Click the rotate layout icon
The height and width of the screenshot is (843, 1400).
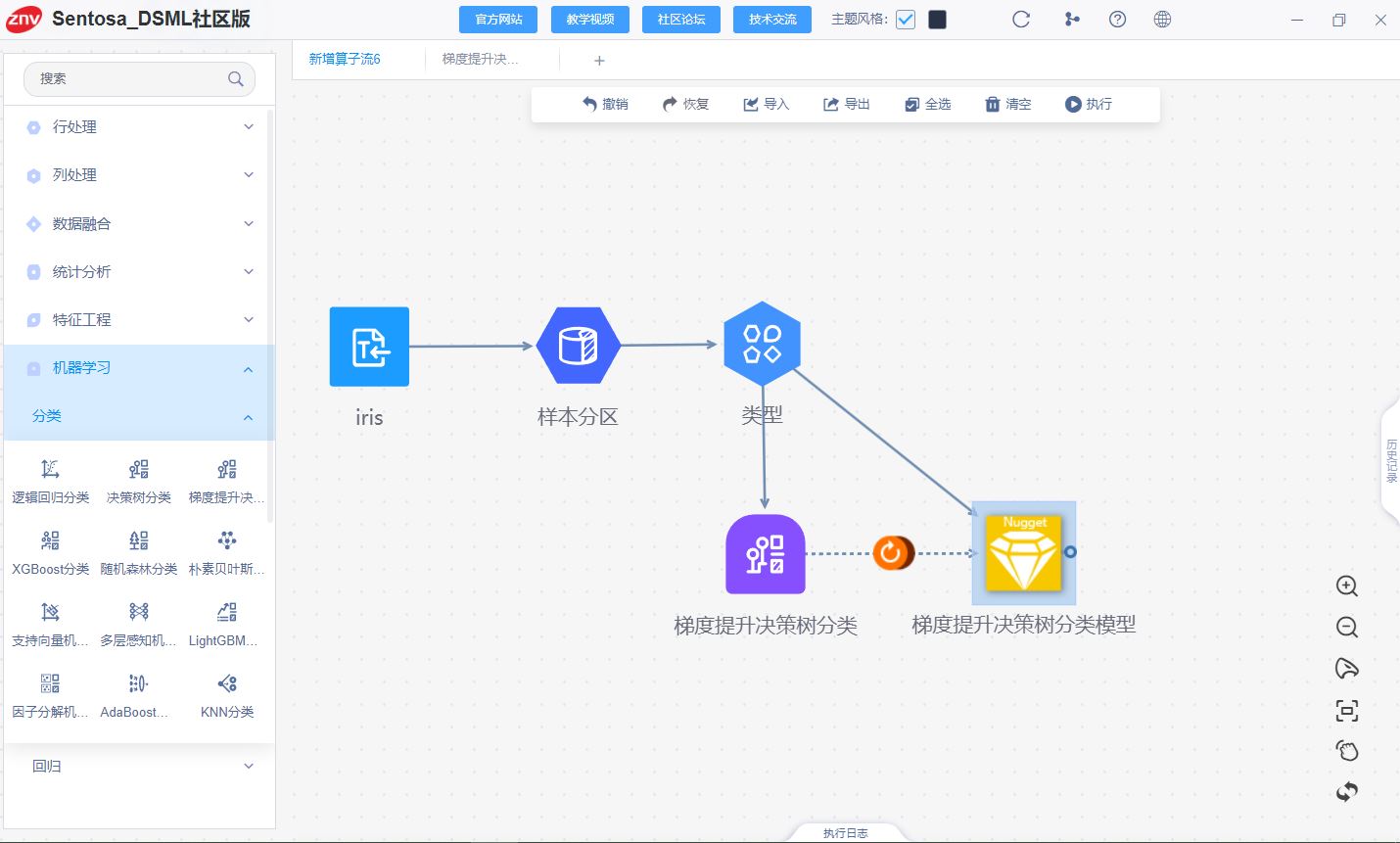1347,792
